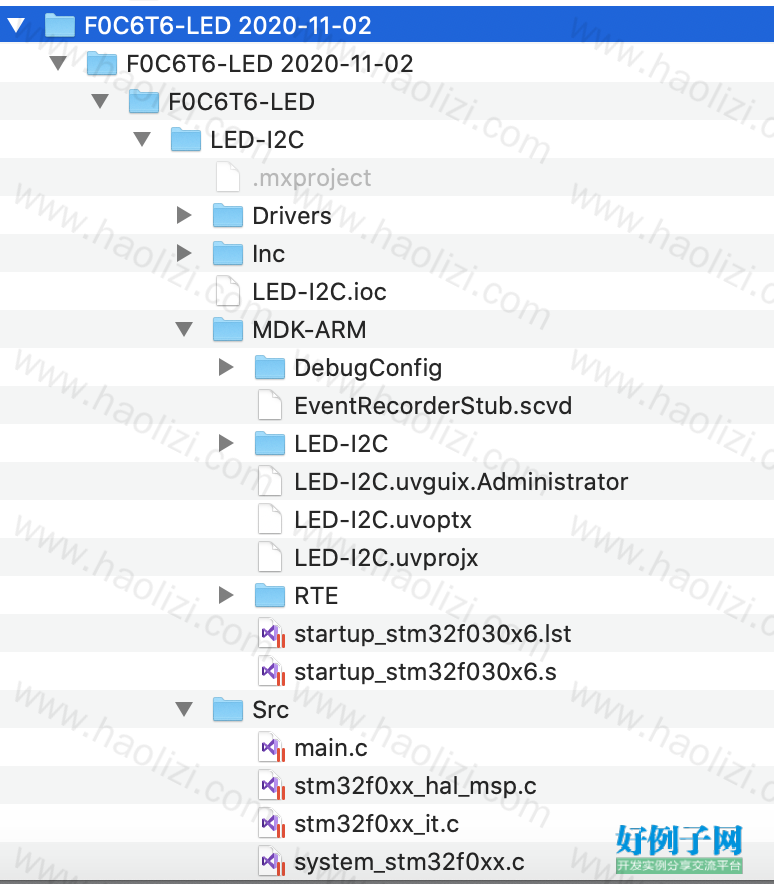Select the LED-I2C.ioc file name
The width and height of the screenshot is (774, 884).
coord(320,292)
